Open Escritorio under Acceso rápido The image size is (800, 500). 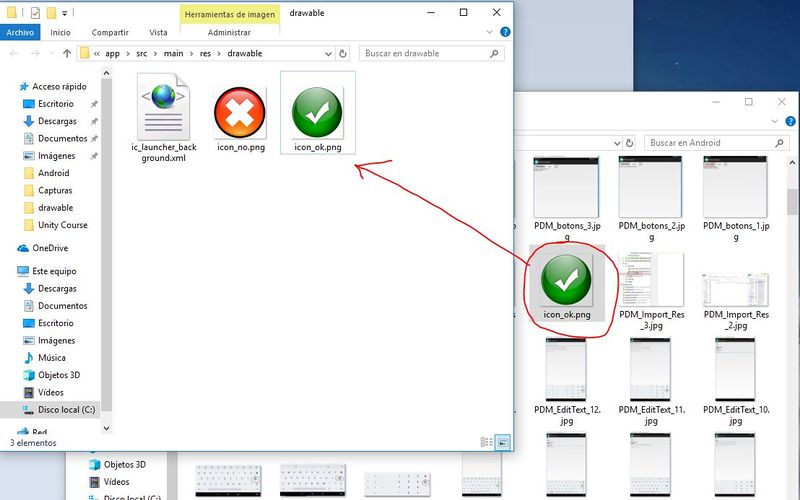coord(56,104)
